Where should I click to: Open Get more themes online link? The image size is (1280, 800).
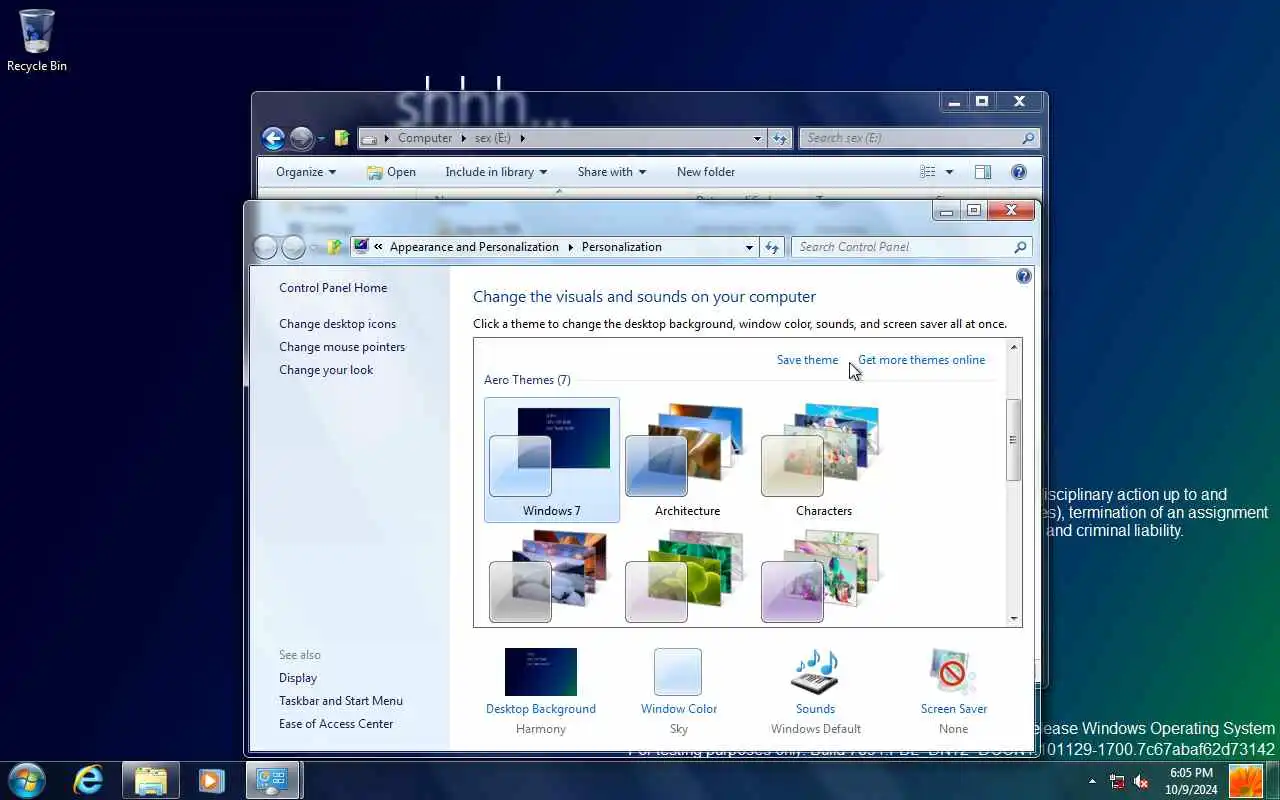coord(921,360)
